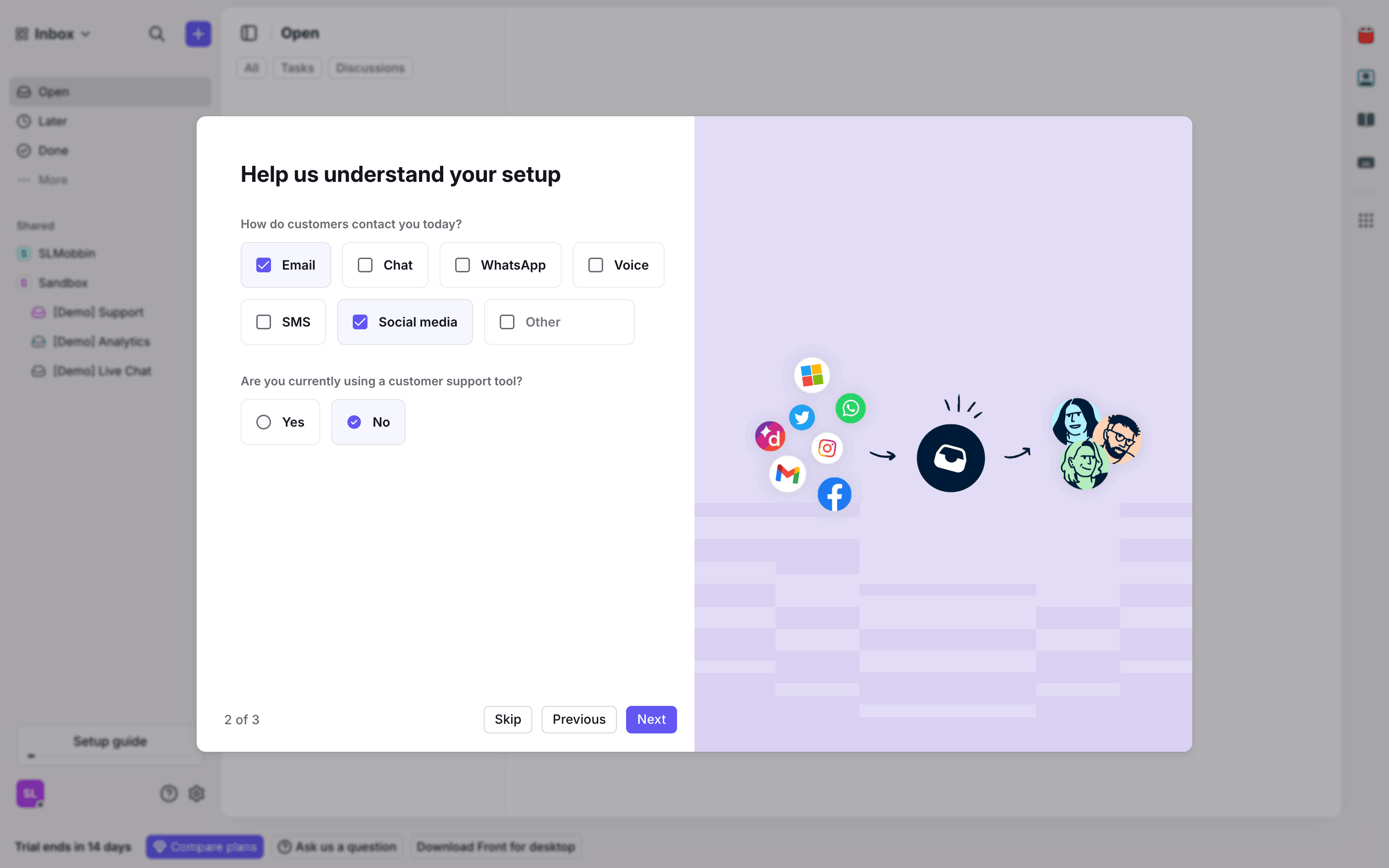Click the red calendar icon
The image size is (1389, 868).
tap(1366, 36)
